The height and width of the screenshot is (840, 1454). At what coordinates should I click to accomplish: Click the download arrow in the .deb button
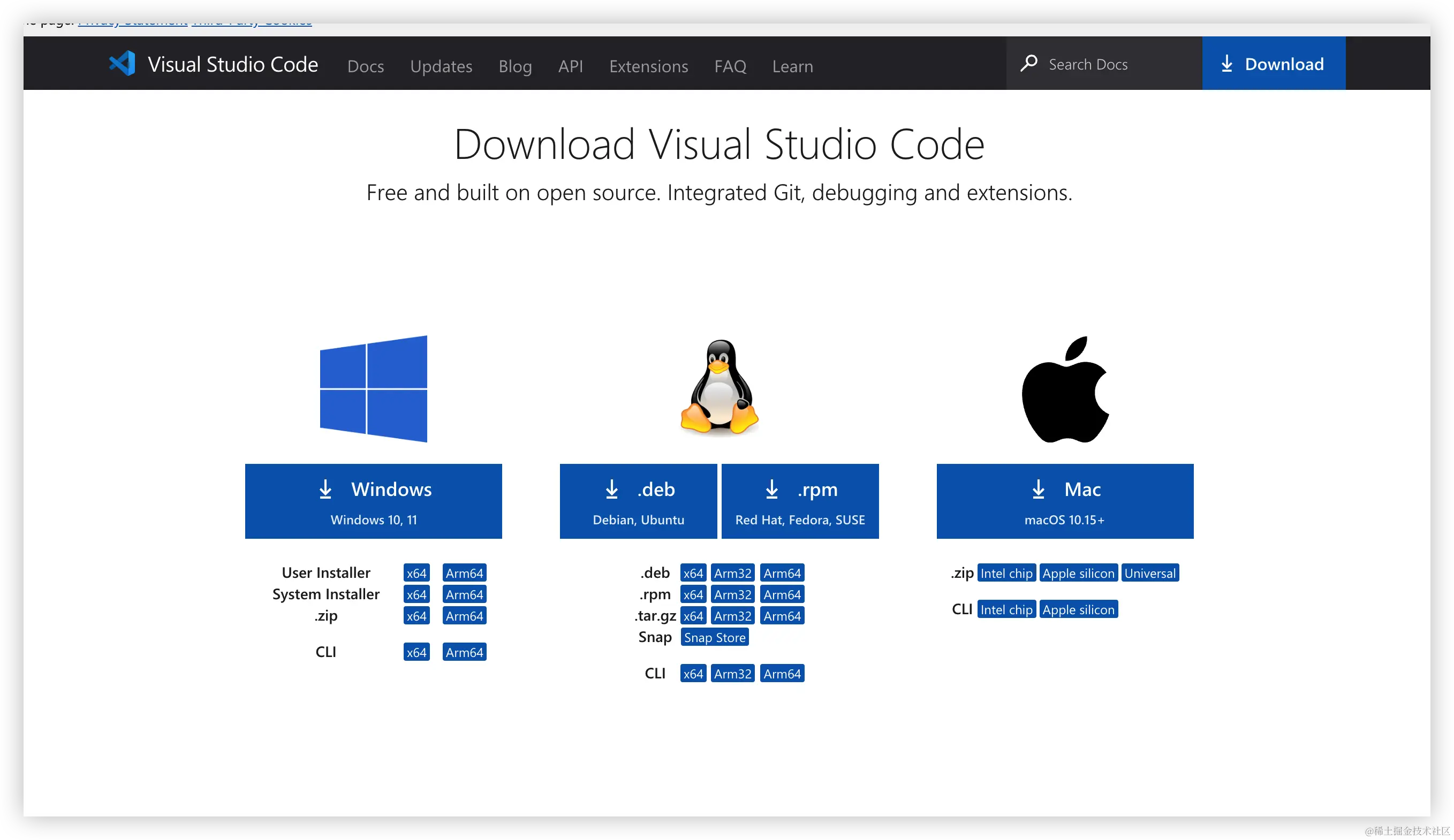[611, 490]
